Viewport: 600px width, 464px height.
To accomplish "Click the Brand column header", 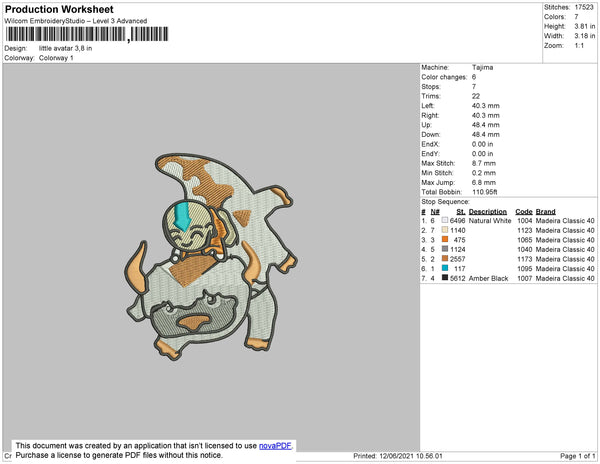I will coord(545,212).
